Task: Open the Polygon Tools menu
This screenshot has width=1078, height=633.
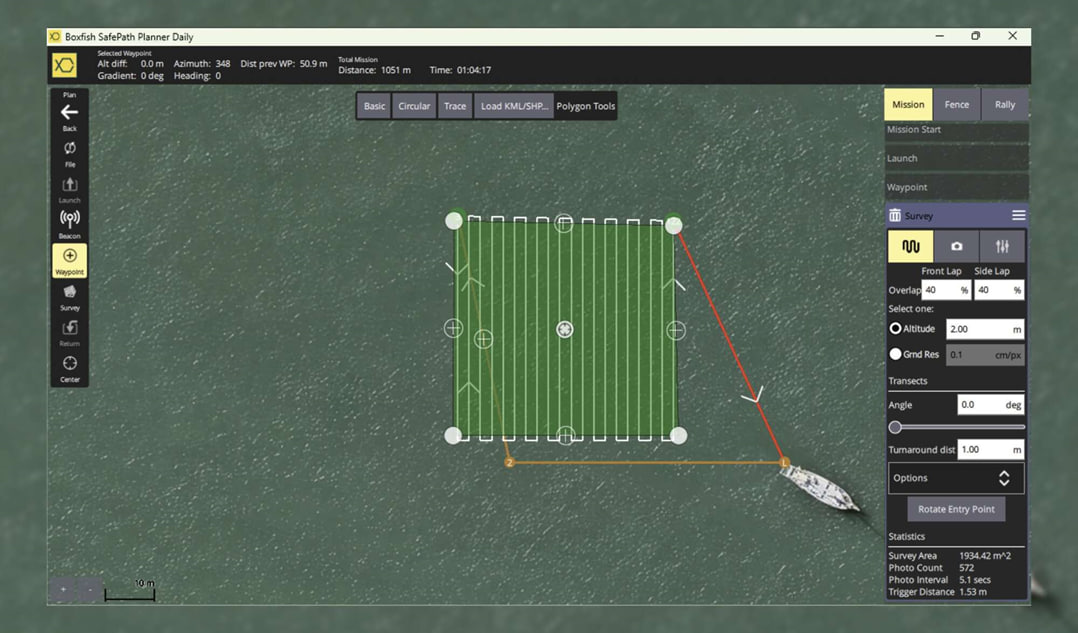Action: [586, 106]
